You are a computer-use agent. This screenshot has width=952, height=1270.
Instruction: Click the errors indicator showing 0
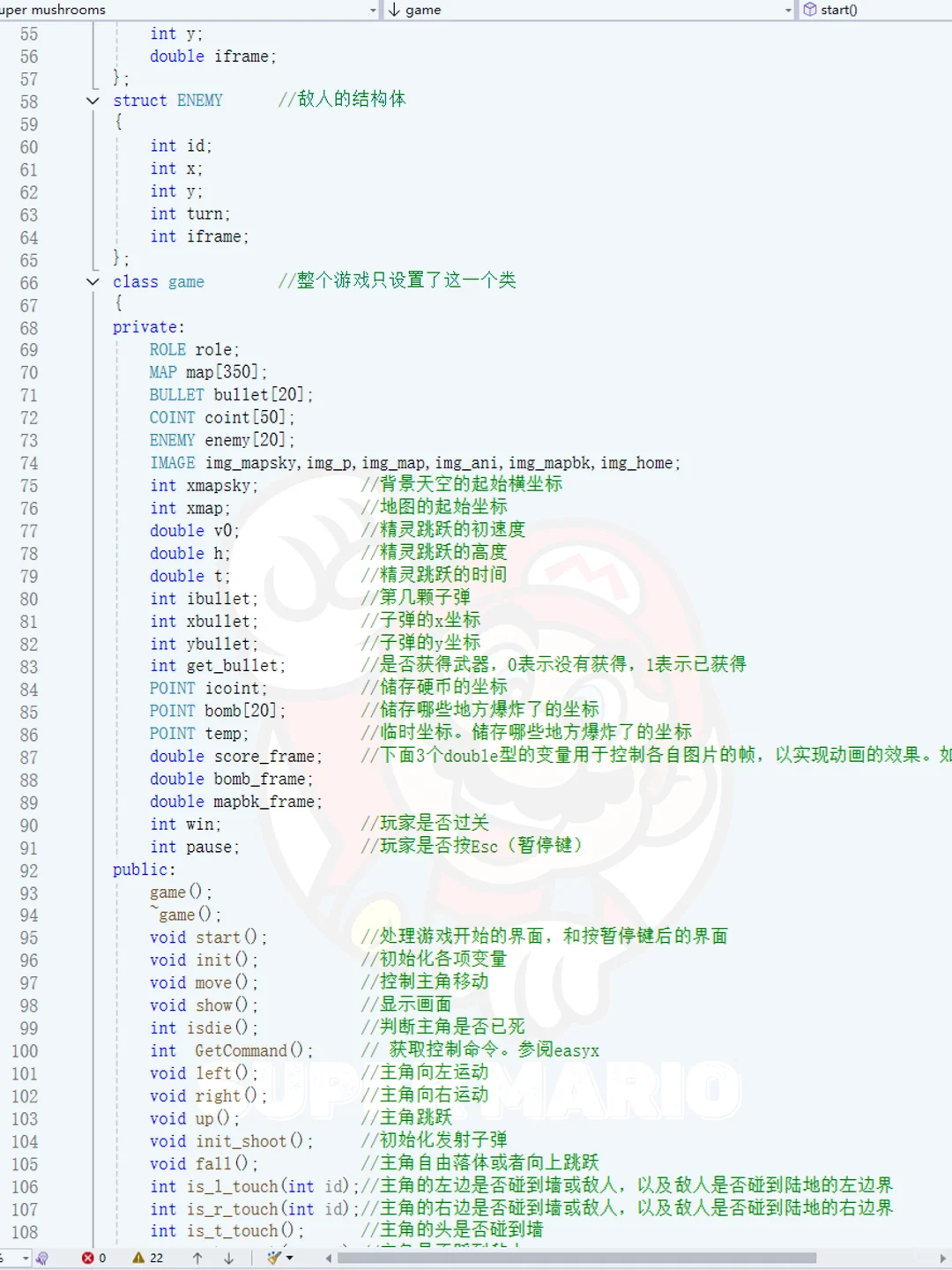click(94, 1259)
